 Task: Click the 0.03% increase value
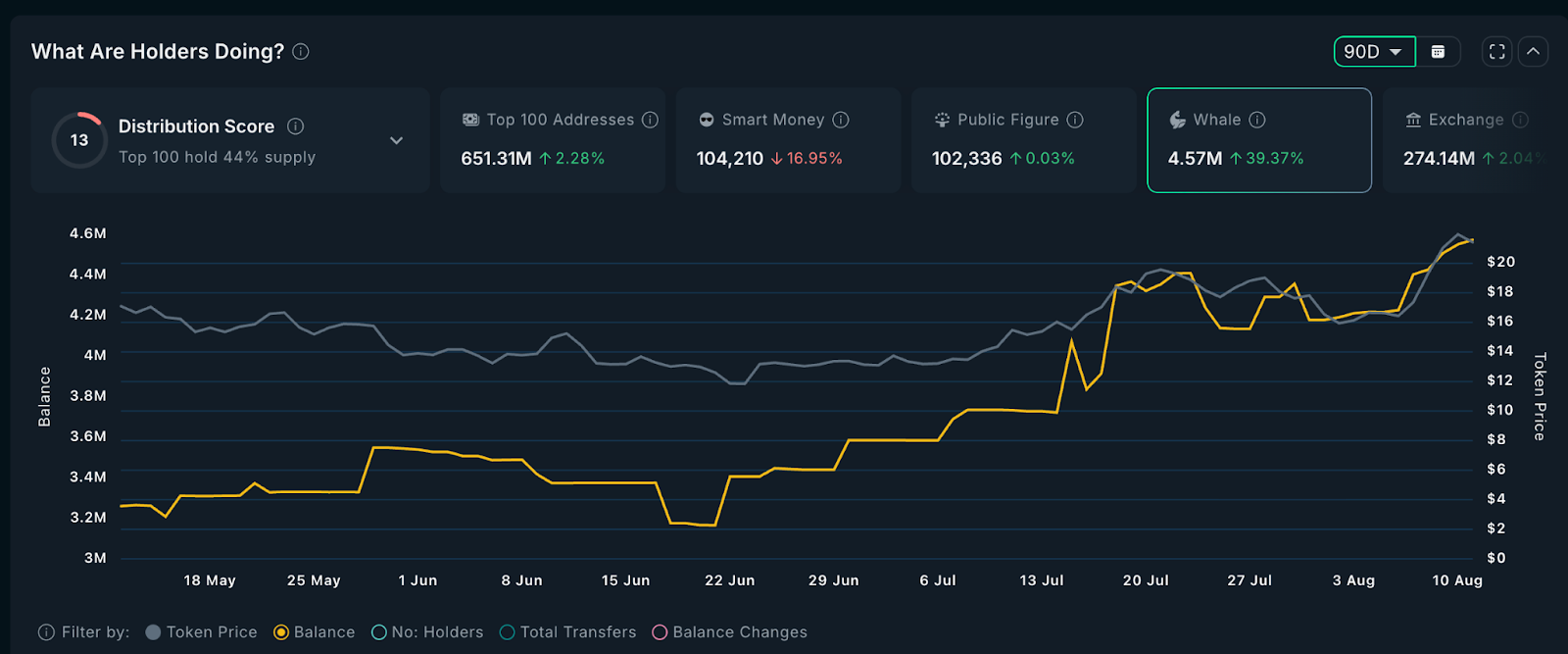[x=1042, y=158]
